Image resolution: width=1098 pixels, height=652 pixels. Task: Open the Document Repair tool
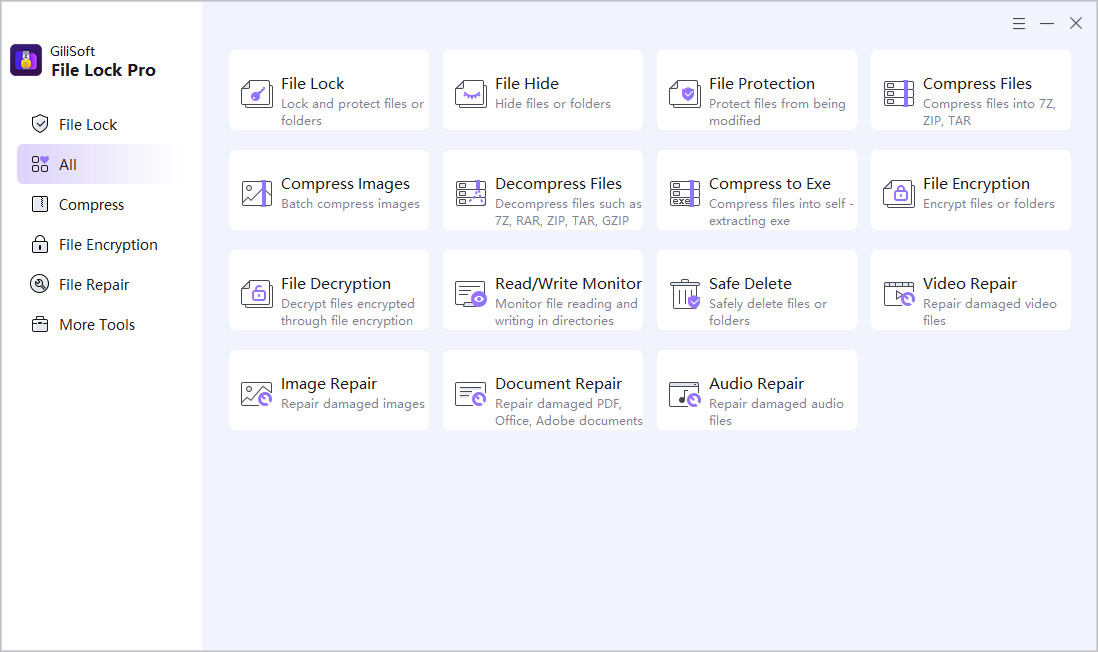pos(542,390)
